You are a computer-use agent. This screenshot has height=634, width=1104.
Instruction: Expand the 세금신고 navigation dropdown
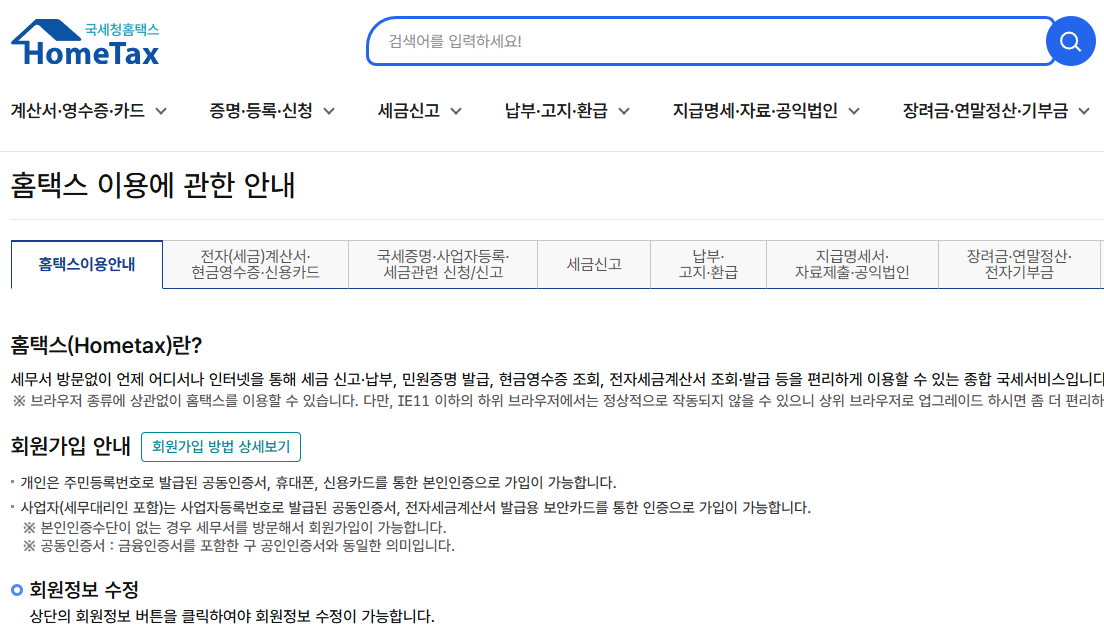416,112
